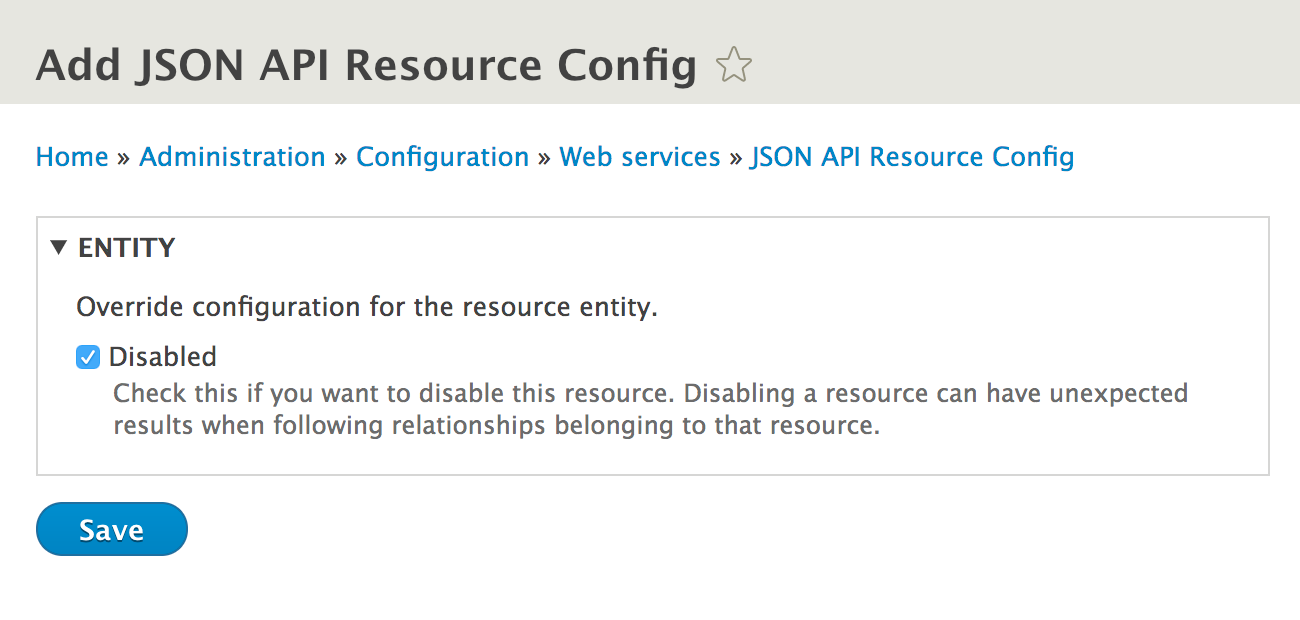1300x620 pixels.
Task: Open the Administration breadcrumb link
Action: tap(232, 157)
